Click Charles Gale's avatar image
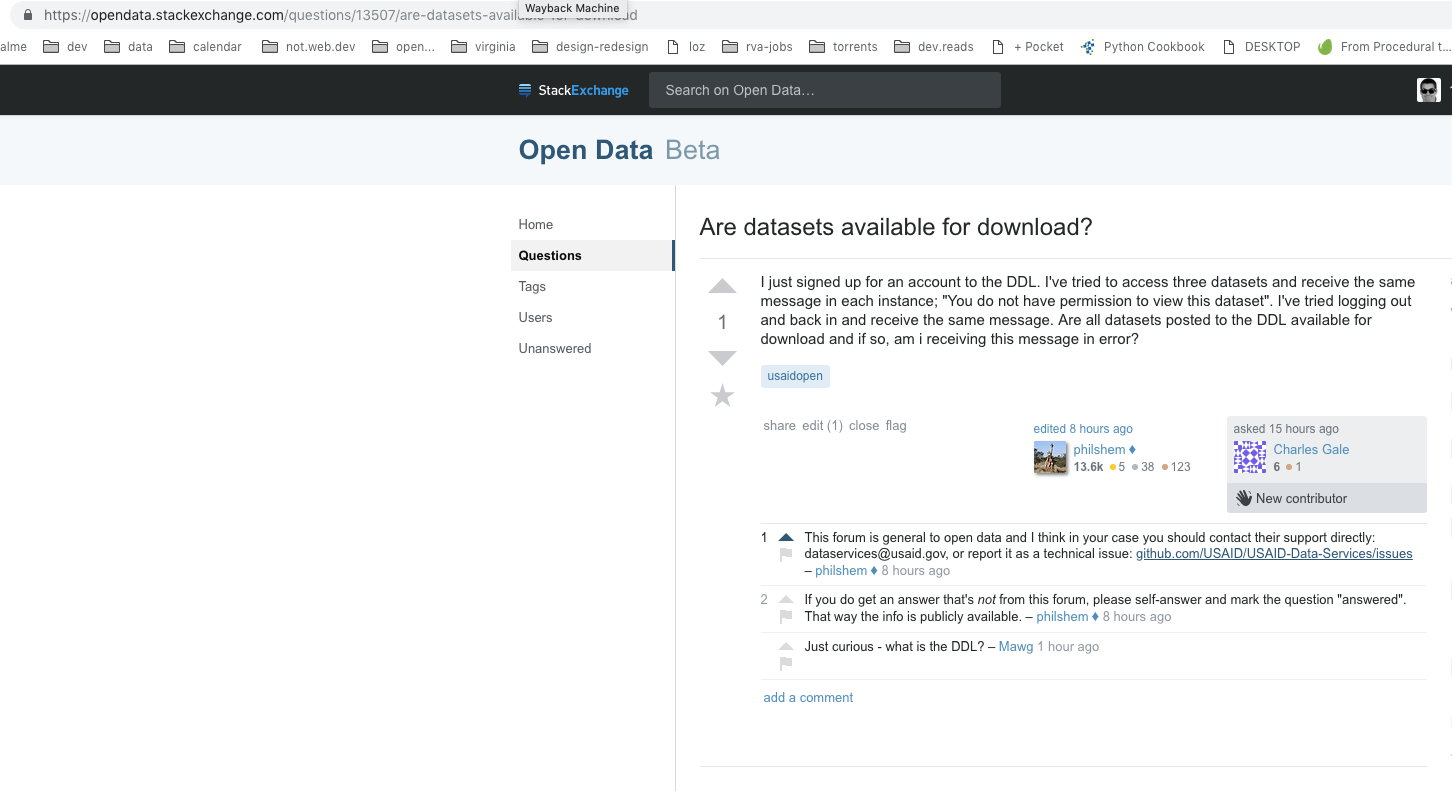 [x=1249, y=457]
